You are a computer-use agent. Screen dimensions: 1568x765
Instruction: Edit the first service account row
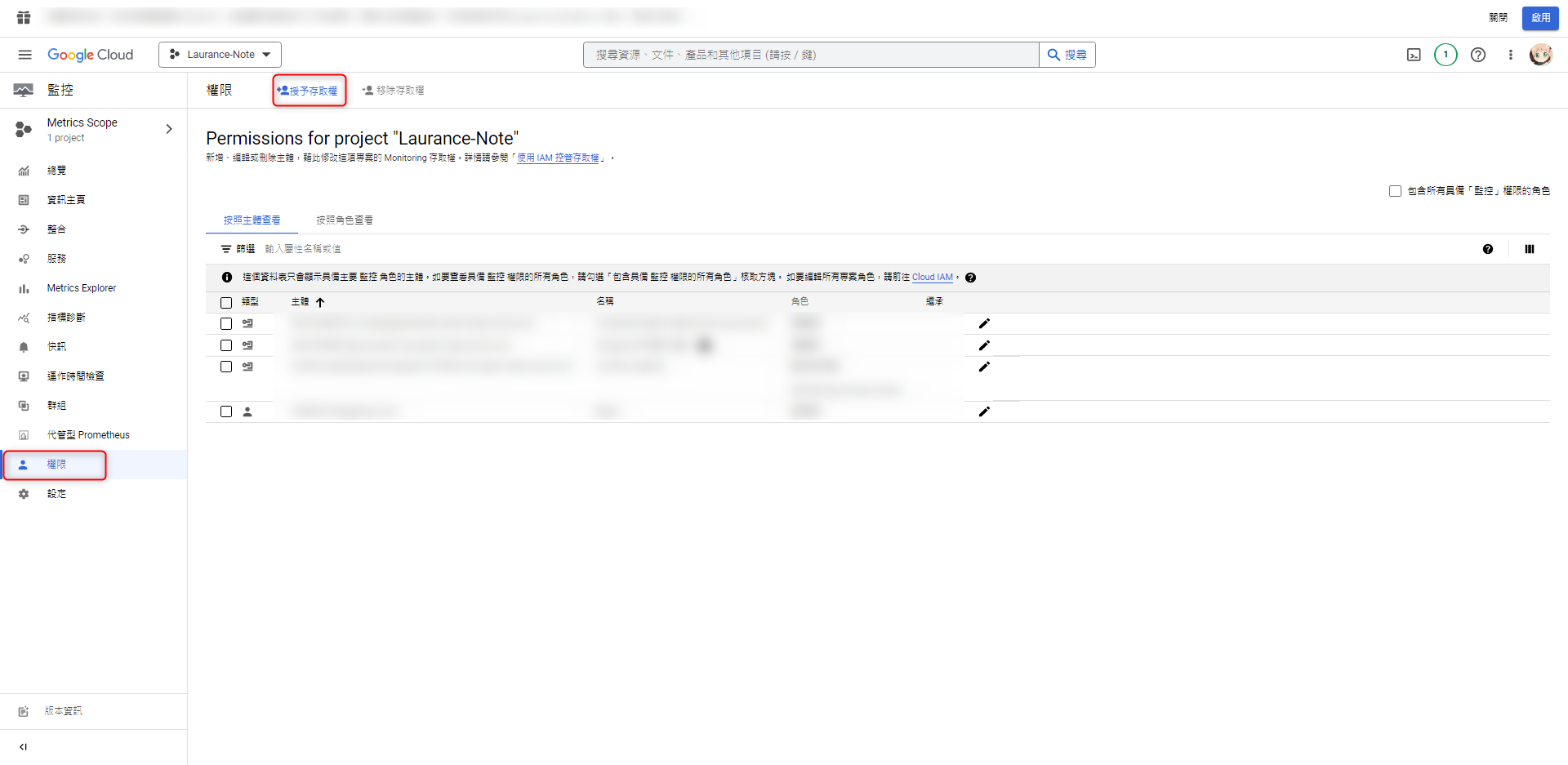[984, 323]
